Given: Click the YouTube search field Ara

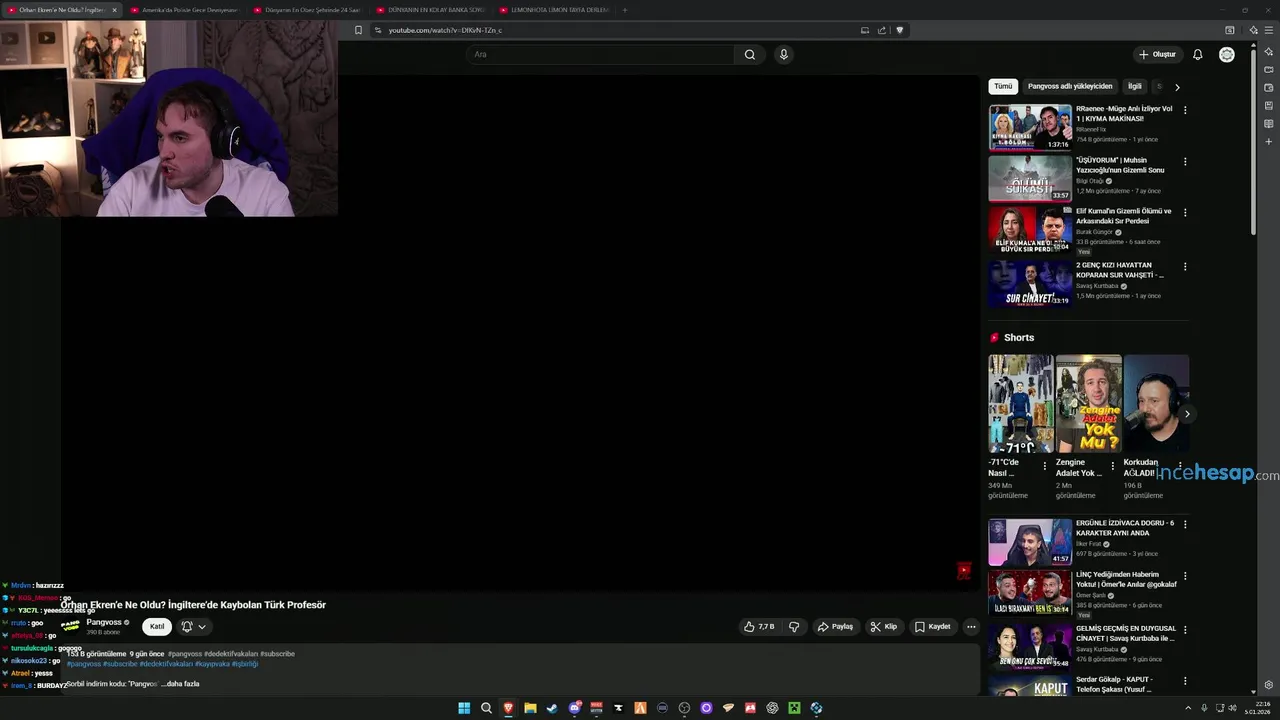Looking at the screenshot, I should [600, 54].
